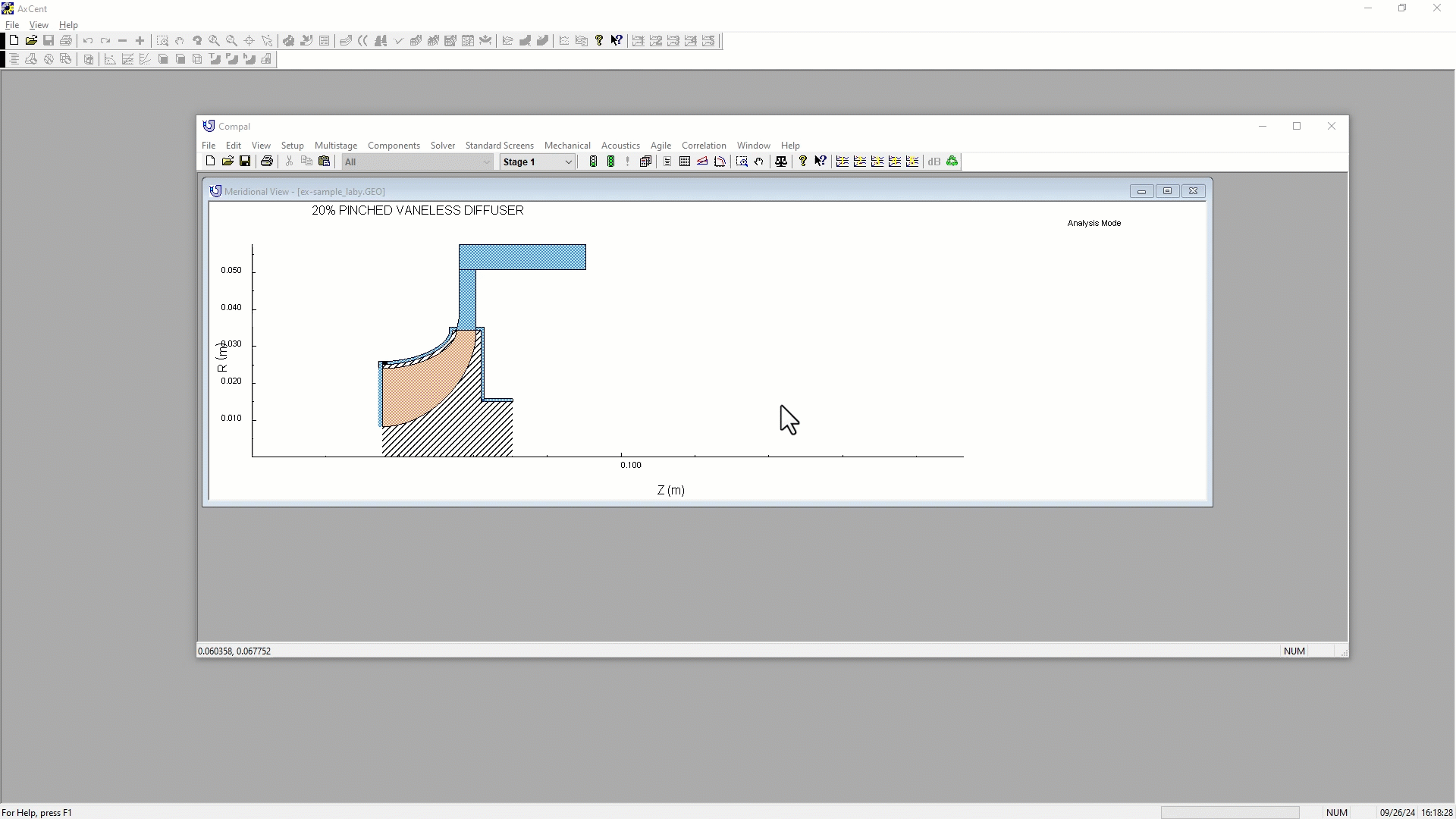Viewport: 1456px width, 819px height.
Task: Minimize the Meridional View child window
Action: (1141, 191)
